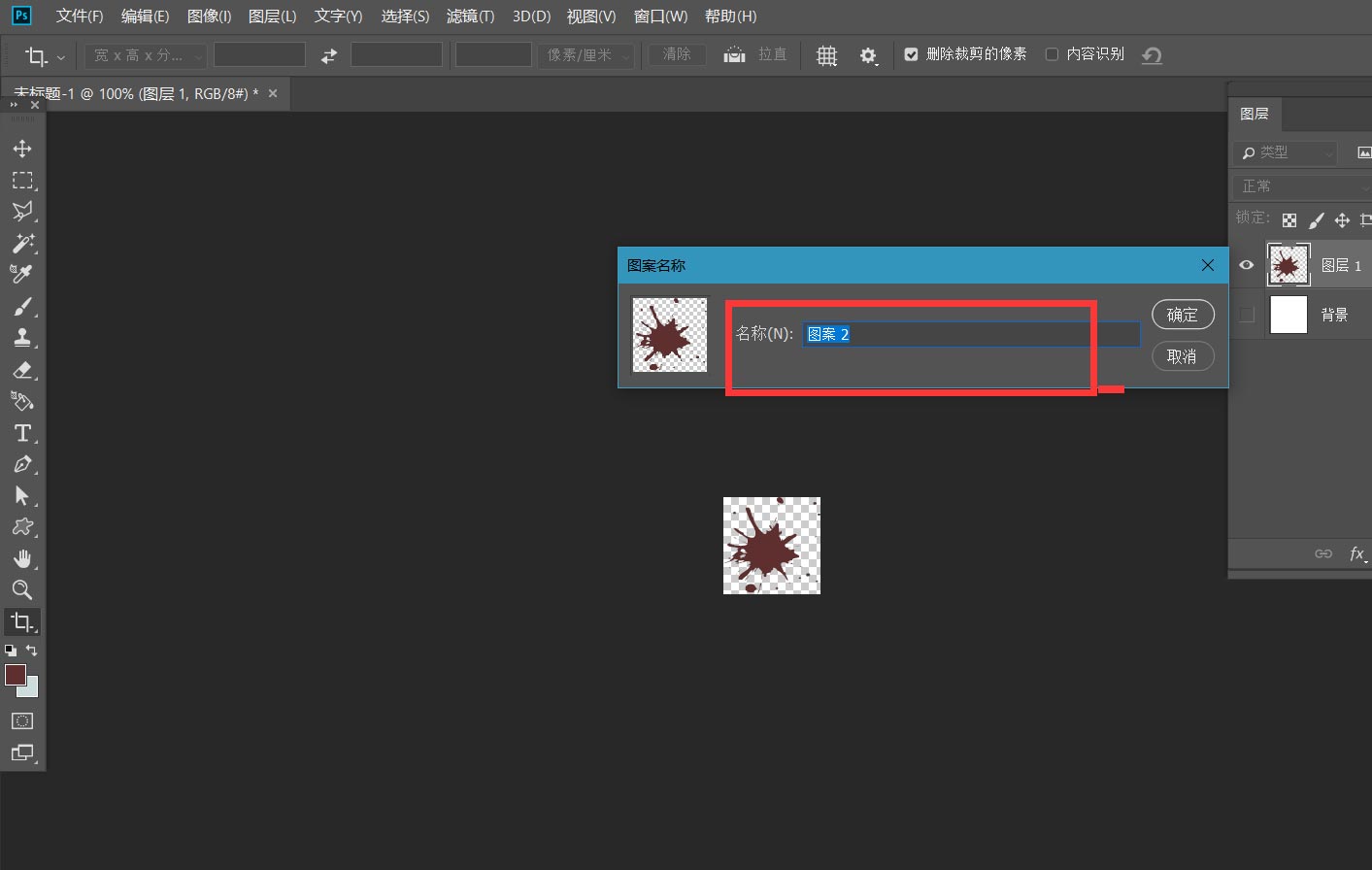Select the Move tool
The height and width of the screenshot is (870, 1372).
(x=22, y=149)
